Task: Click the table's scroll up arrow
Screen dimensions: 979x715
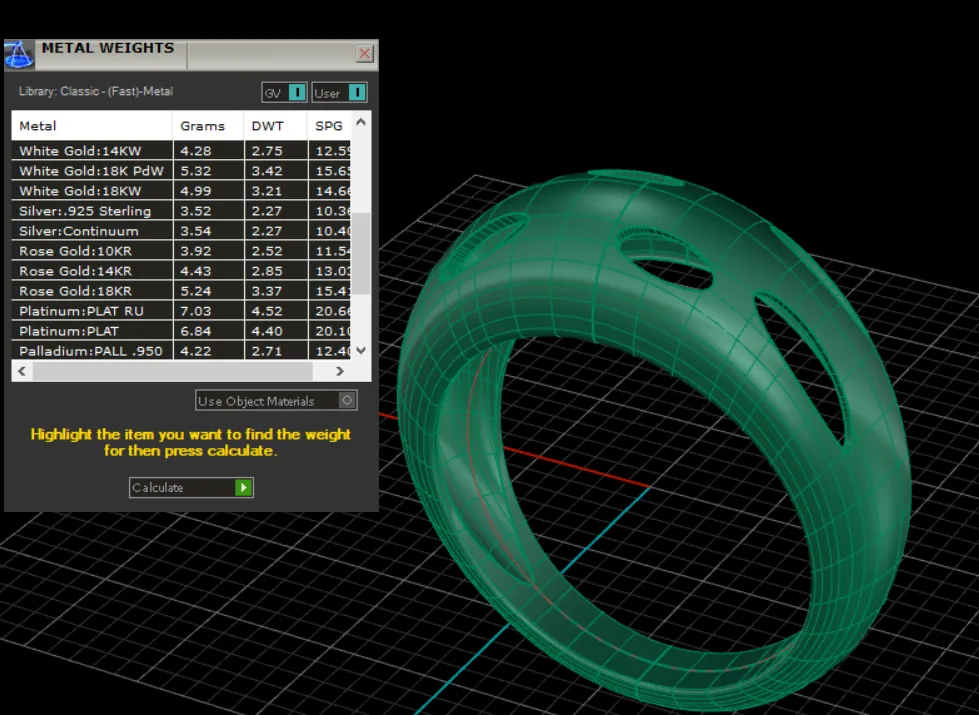Action: (x=361, y=122)
